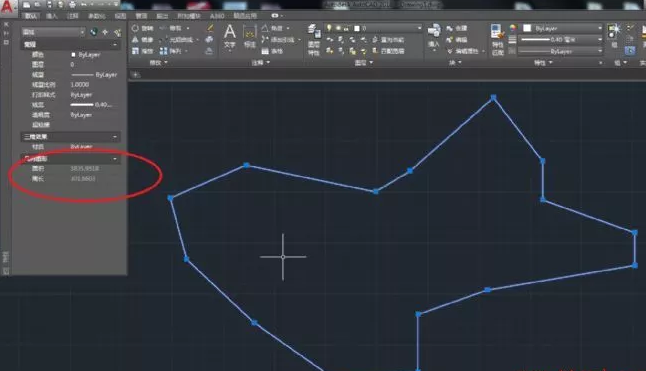
Task: Click the 线型比例 value 1.0000
Action: coord(80,84)
